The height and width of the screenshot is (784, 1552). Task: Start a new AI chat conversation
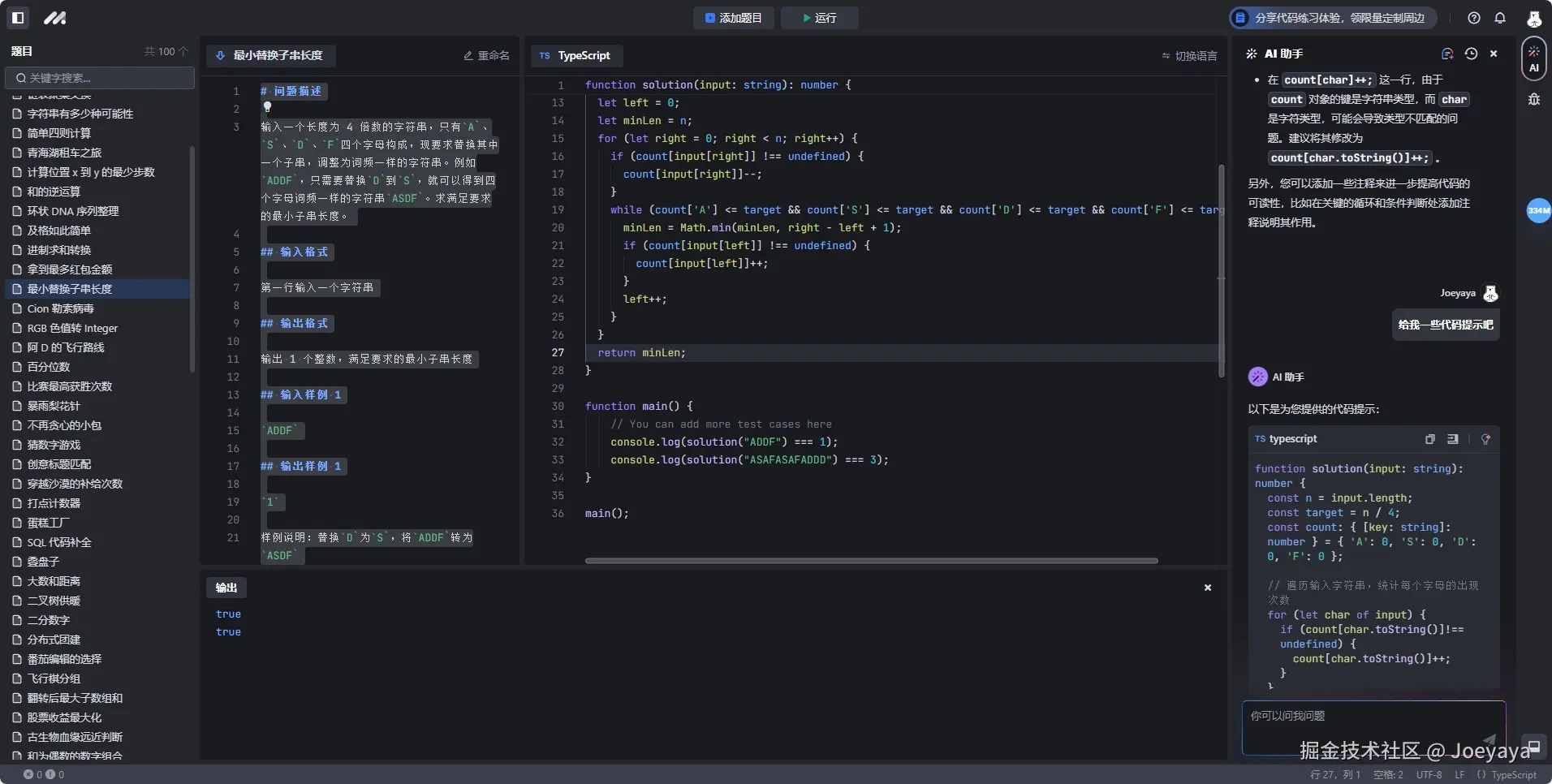pos(1447,54)
